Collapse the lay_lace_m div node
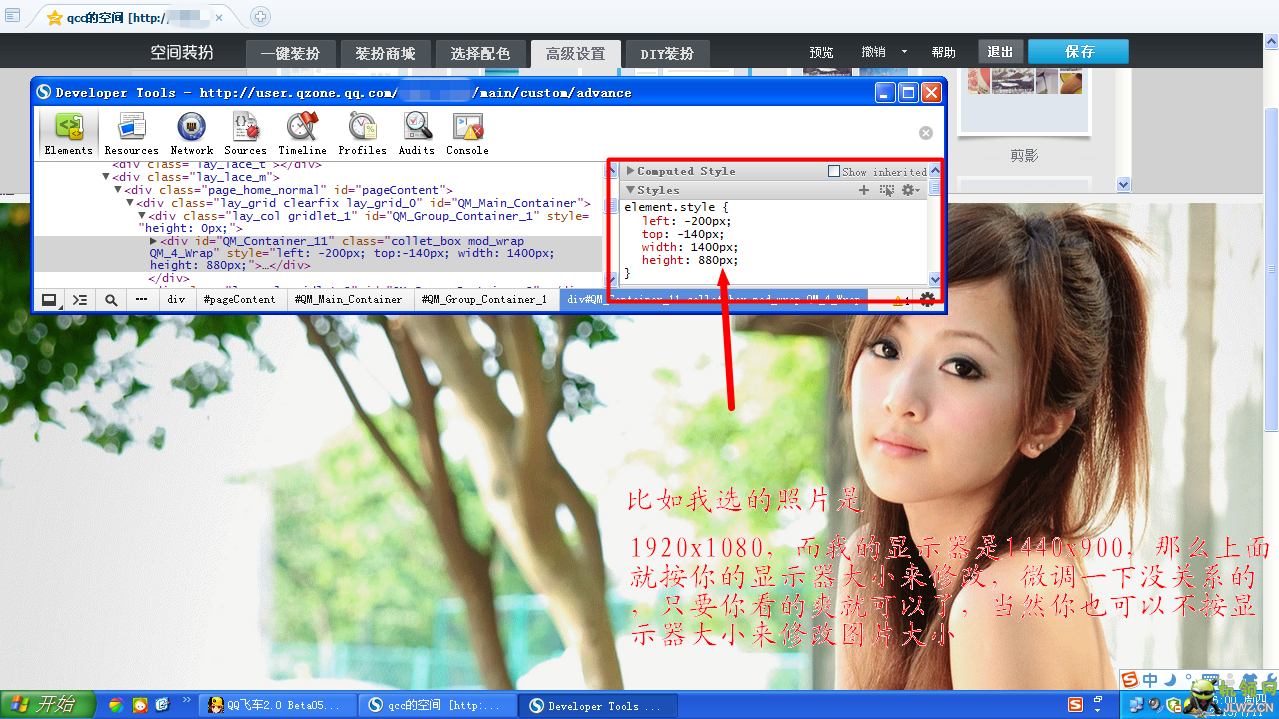This screenshot has width=1279, height=719. click(x=105, y=177)
